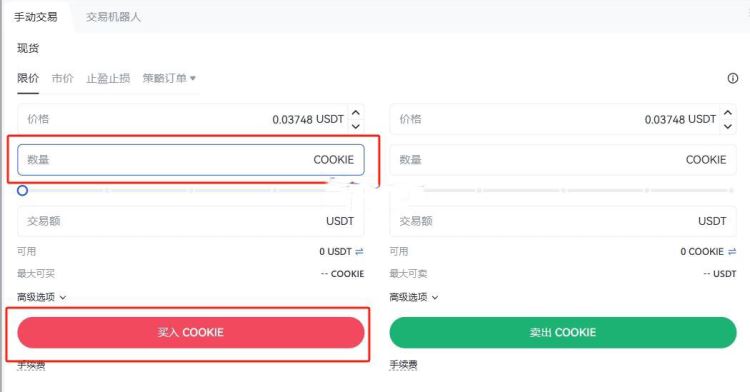Click transfer icon next to 0 USDT

(x=359, y=251)
